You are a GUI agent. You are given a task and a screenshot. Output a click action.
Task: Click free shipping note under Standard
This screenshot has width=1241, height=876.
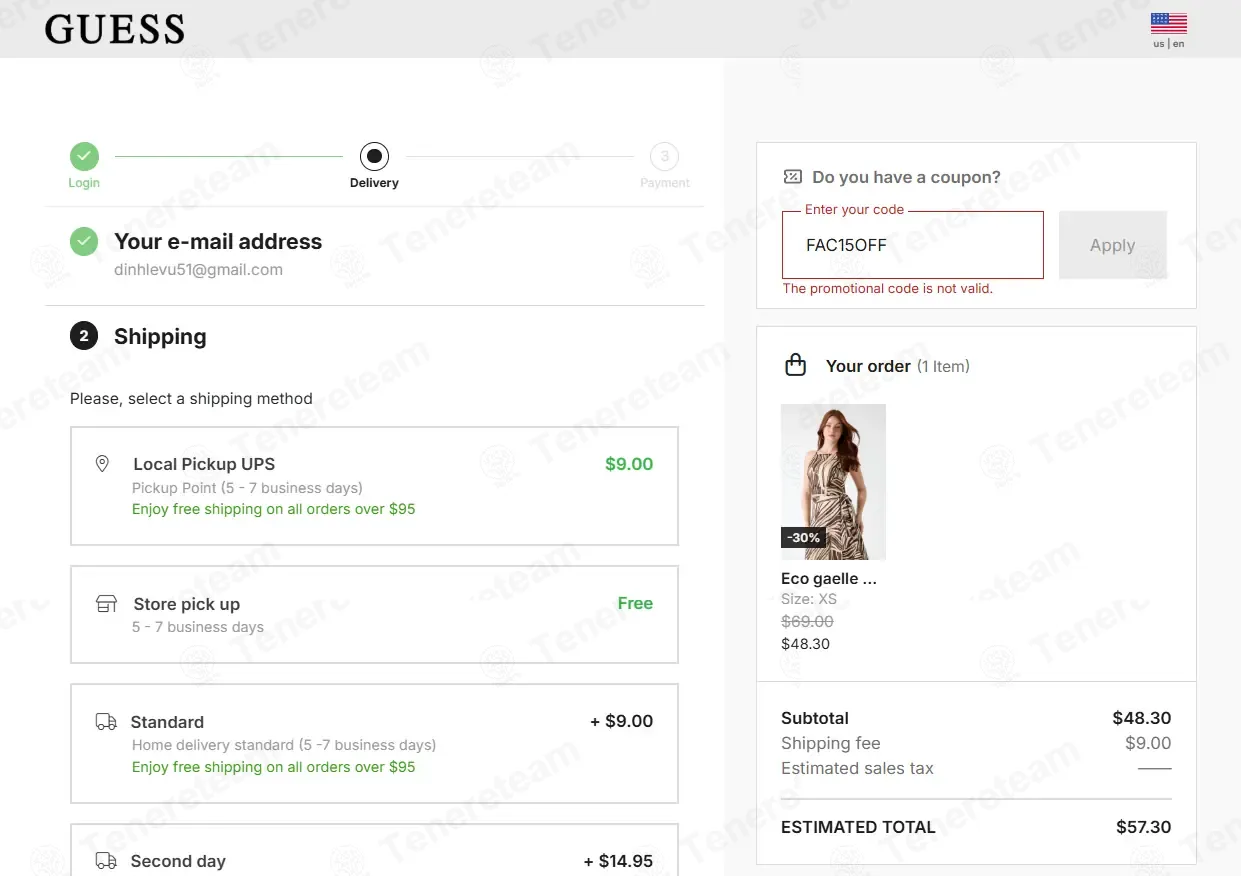[x=273, y=767]
